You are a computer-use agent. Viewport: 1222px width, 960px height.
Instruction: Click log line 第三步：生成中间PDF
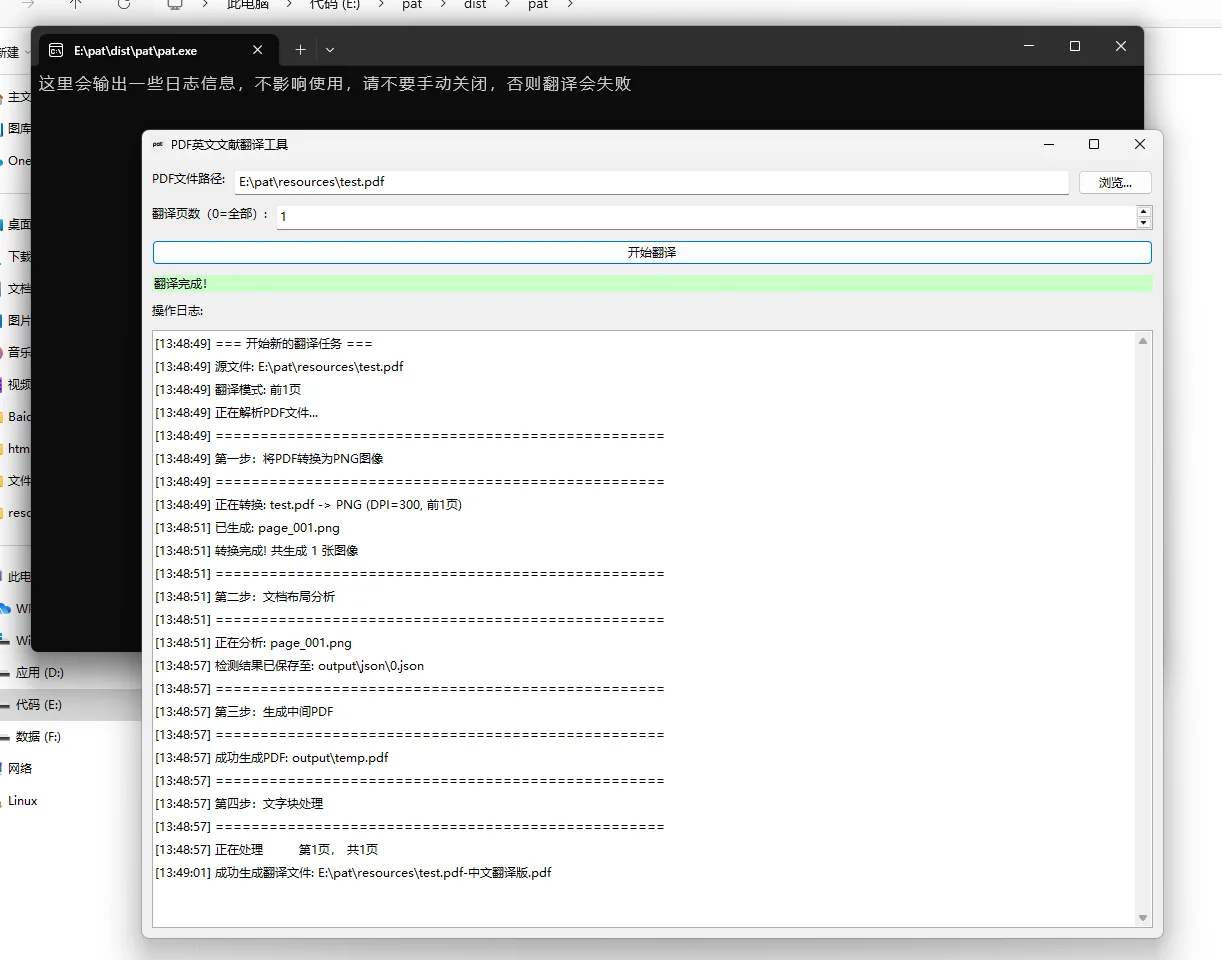point(244,712)
